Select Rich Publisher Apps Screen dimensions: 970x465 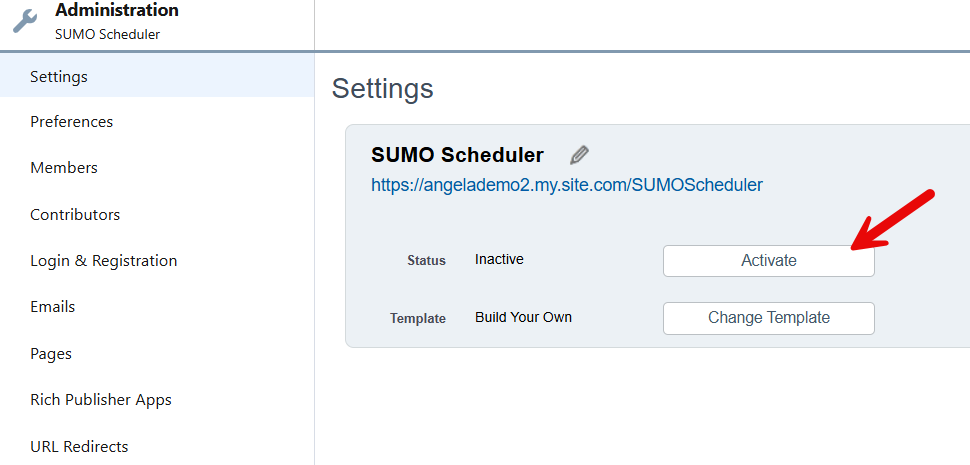(101, 400)
